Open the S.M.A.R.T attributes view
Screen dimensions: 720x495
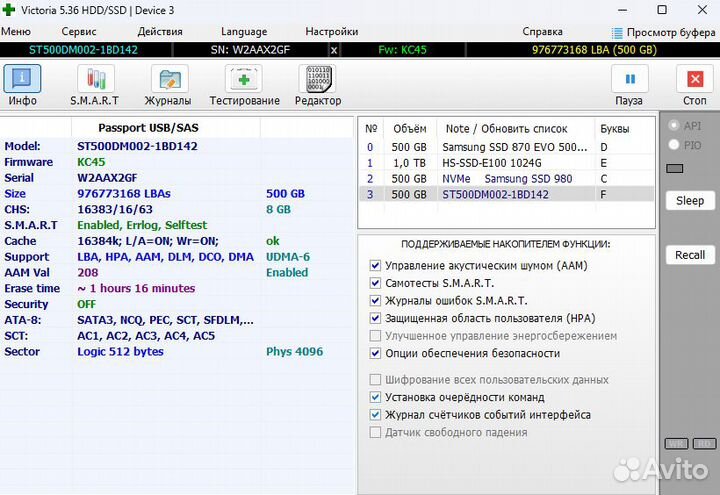(95, 85)
